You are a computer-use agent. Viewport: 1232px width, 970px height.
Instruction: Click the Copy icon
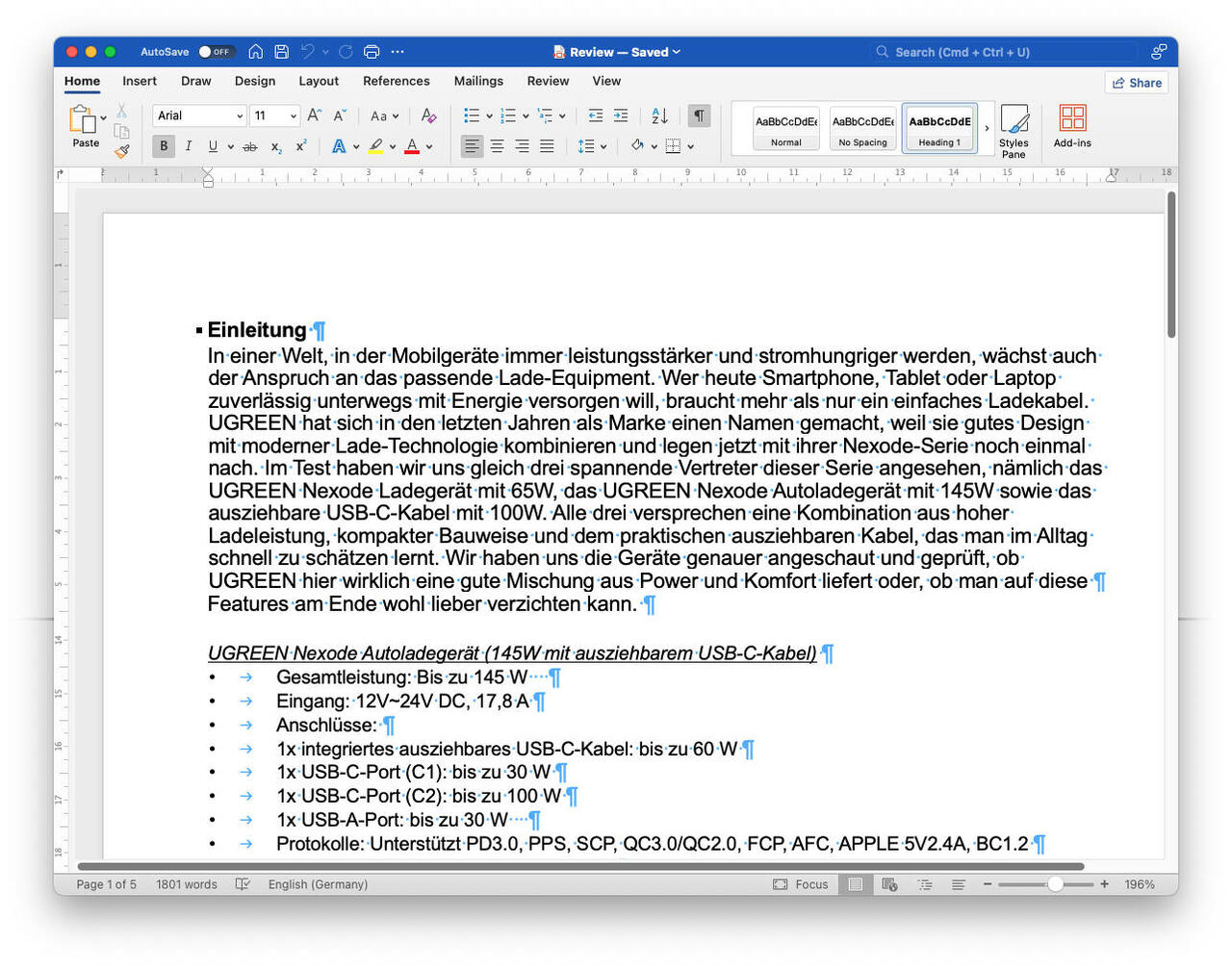click(122, 131)
